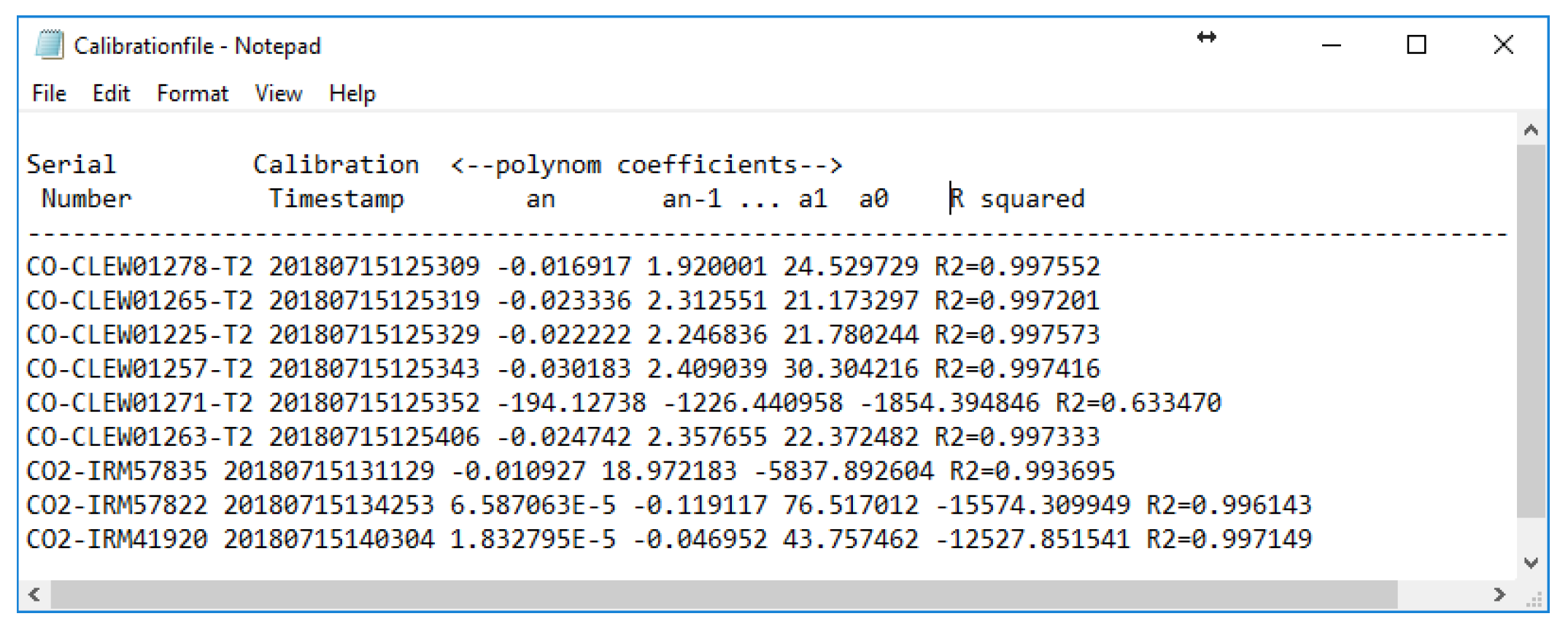Click the 'R squared' header text
This screenshot has height=627, width=1568.
[1017, 199]
